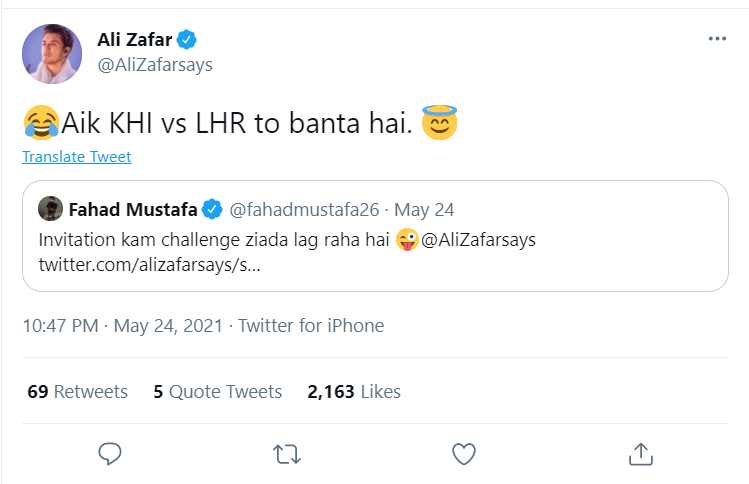Click the reply speech bubble icon
The height and width of the screenshot is (484, 749).
point(110,454)
